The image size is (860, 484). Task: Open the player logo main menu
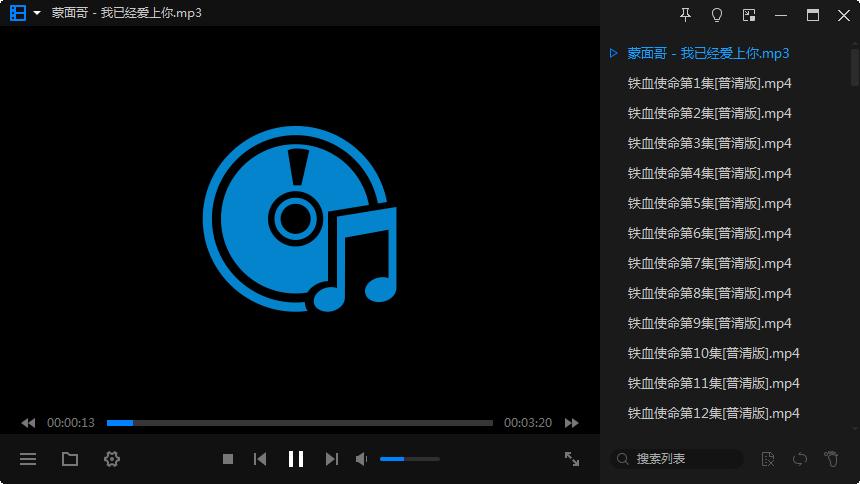(18, 13)
